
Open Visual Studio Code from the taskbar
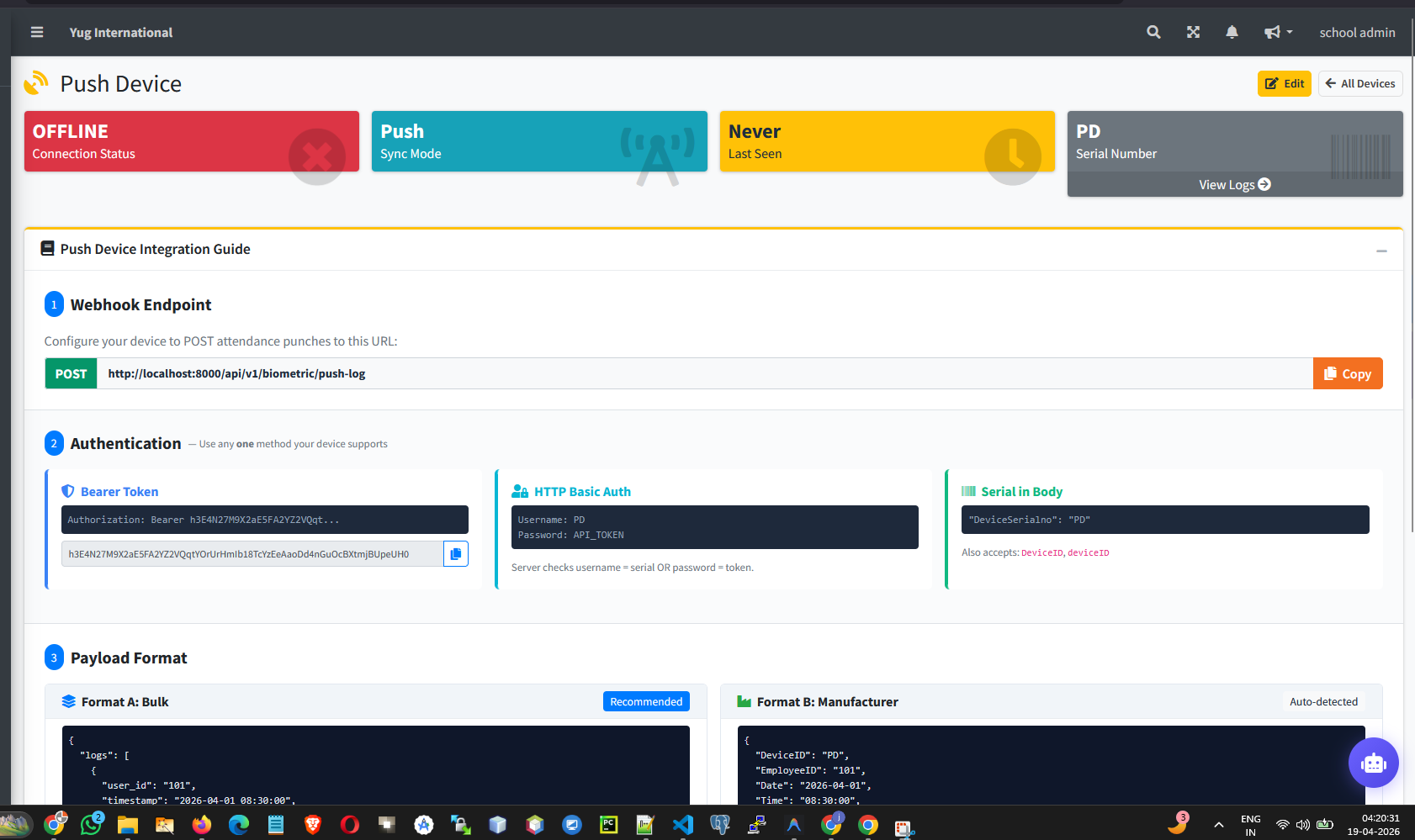[682, 825]
